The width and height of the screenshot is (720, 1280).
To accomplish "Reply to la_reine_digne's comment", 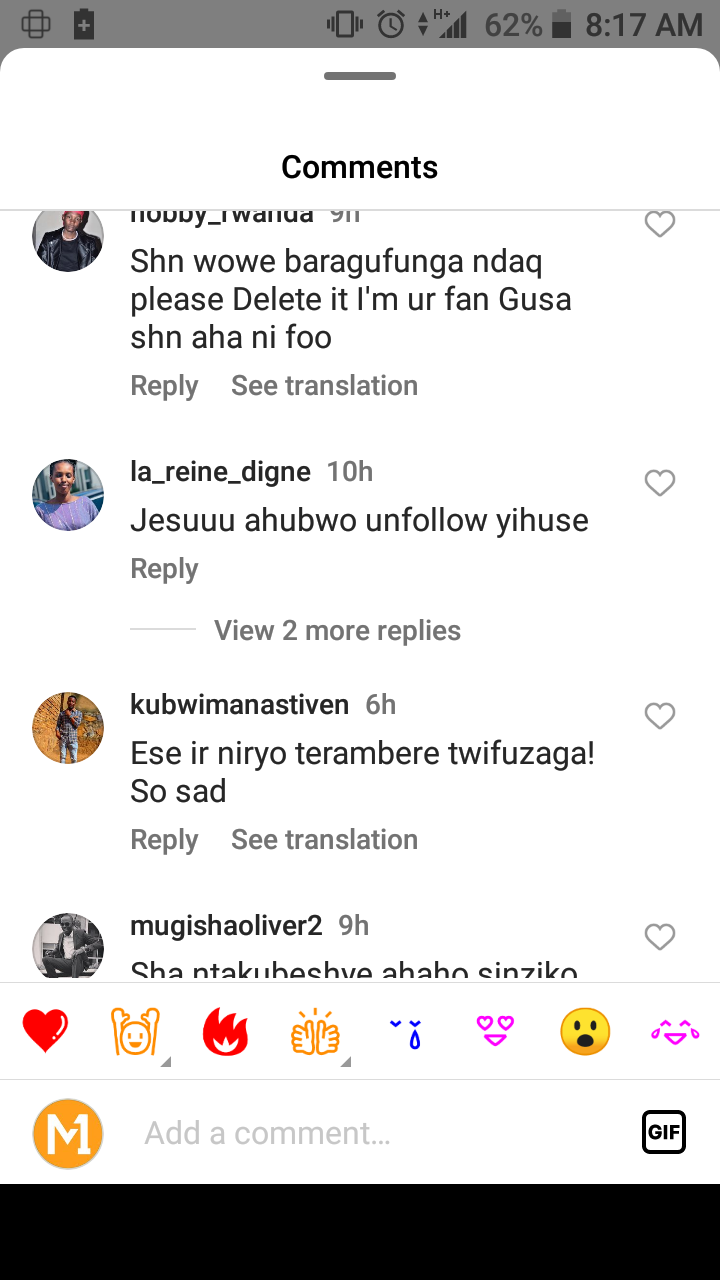I will pos(164,568).
